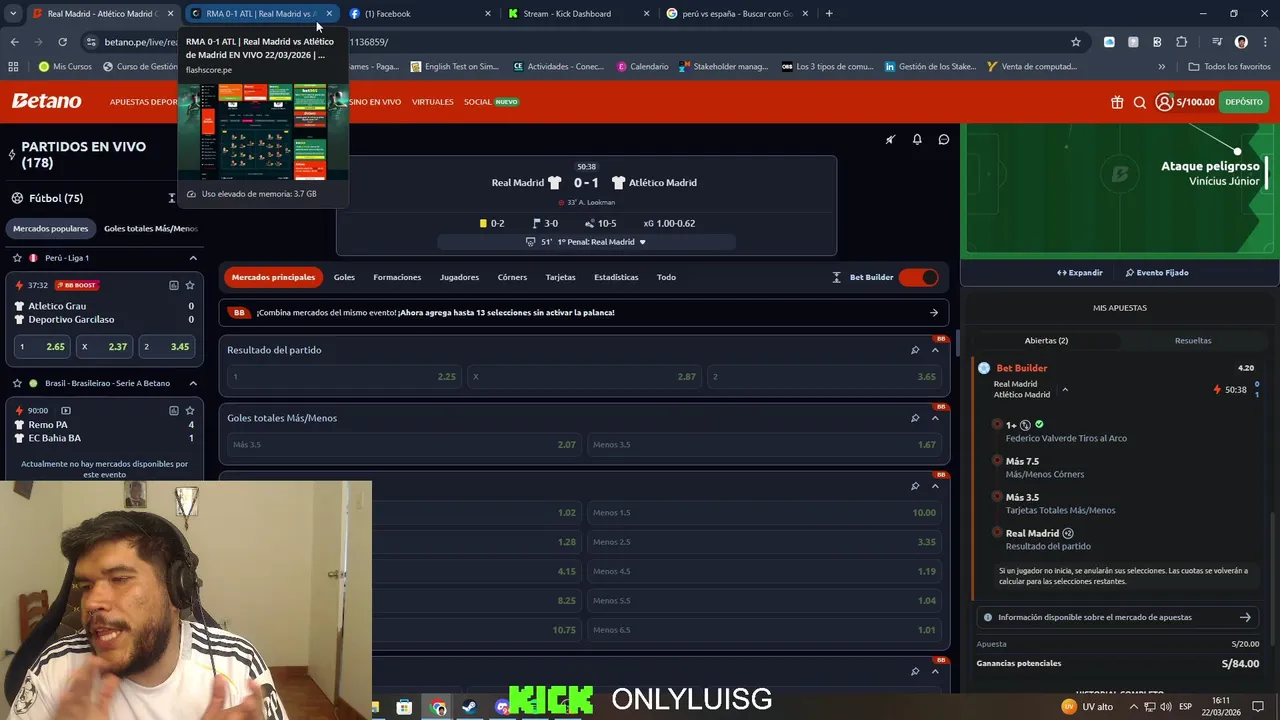Viewport: 1280px width, 720px height.
Task: Select the Resueltas bets tab
Action: (1192, 341)
